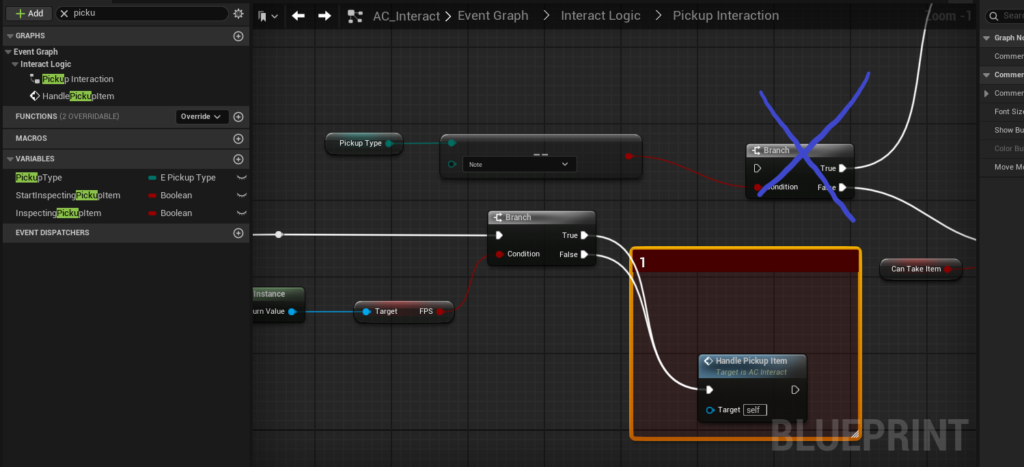Collapse the Interact Logic tree group
Image resolution: width=1024 pixels, height=467 pixels.
pos(15,65)
